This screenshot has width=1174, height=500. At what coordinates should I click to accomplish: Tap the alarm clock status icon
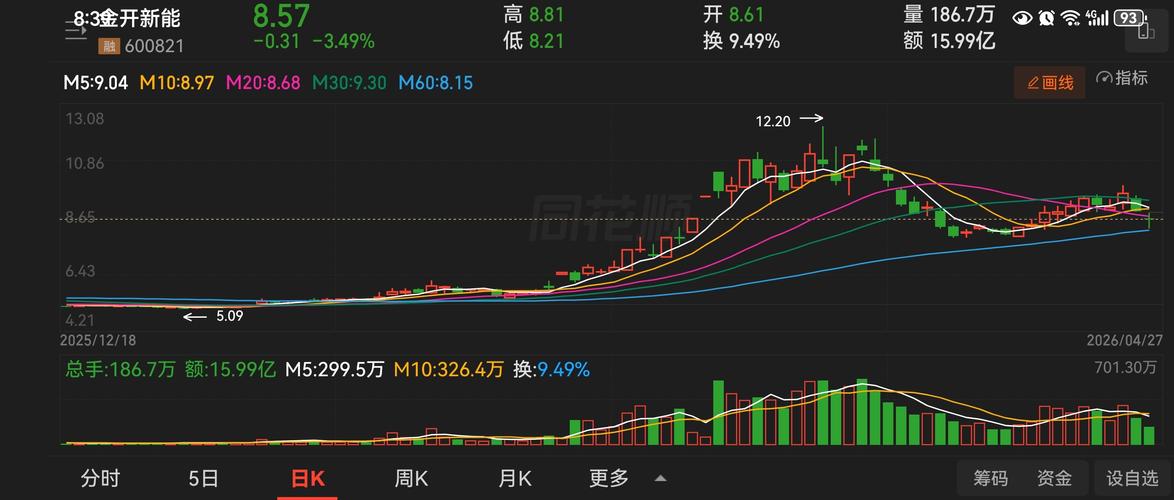[x=1047, y=16]
